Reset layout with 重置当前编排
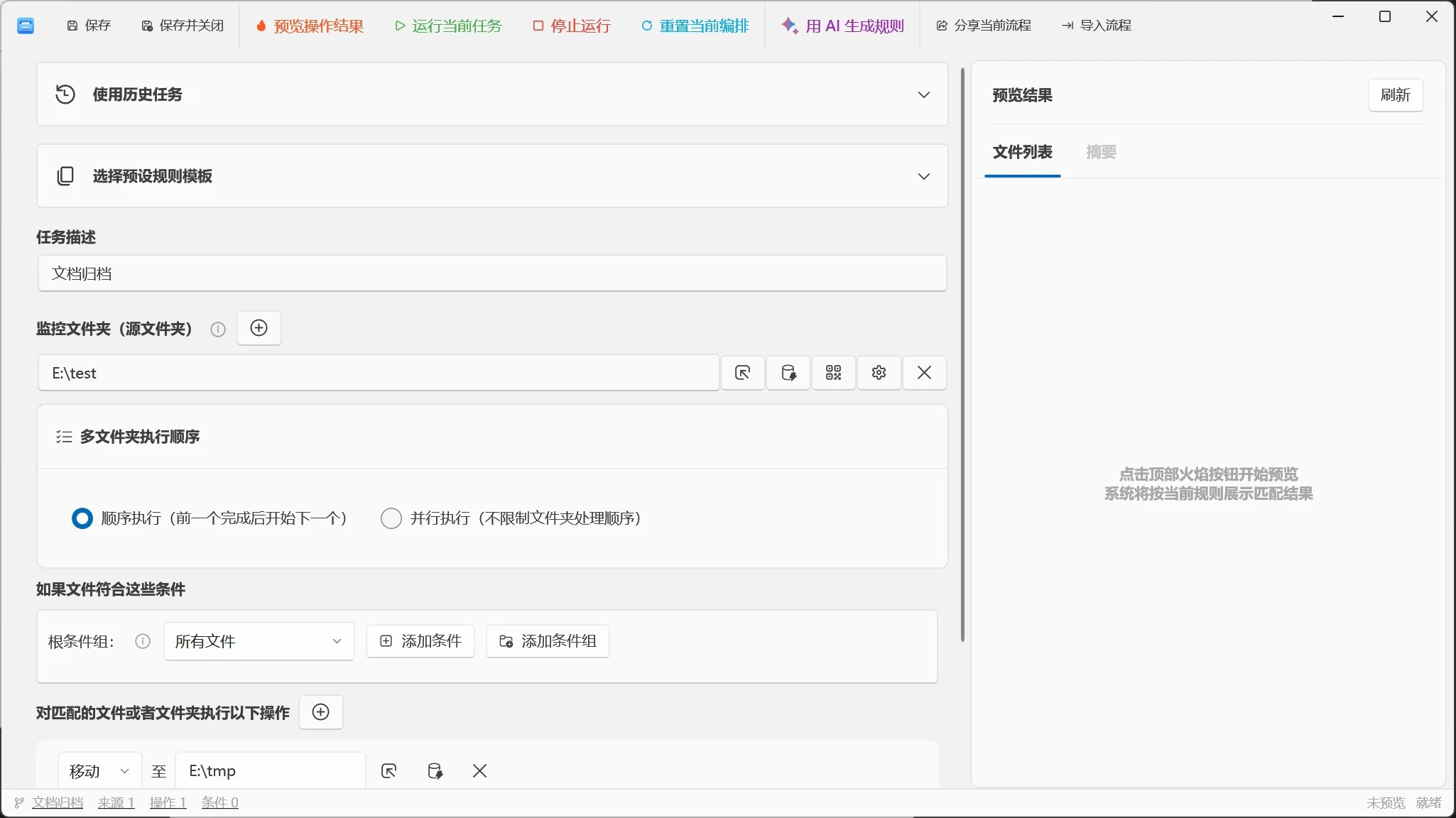Image resolution: width=1456 pixels, height=818 pixels. (695, 26)
